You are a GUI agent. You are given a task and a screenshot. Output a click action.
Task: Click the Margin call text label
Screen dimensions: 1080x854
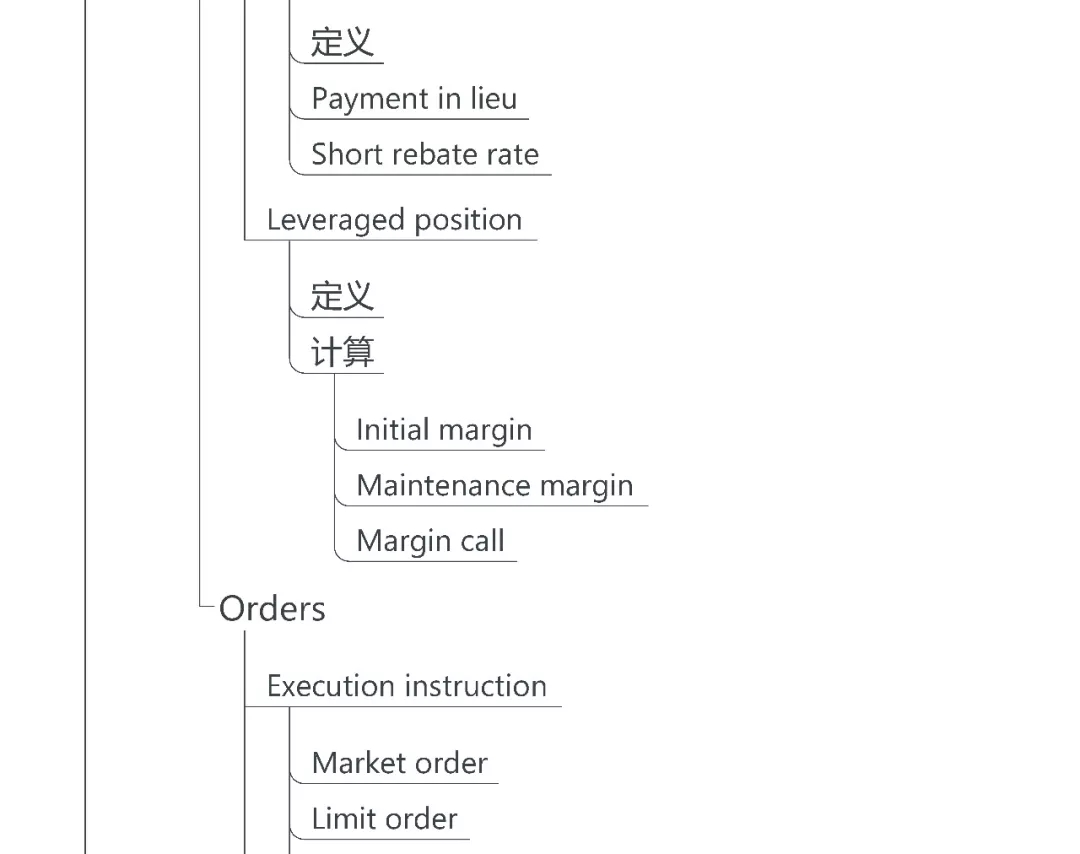(x=430, y=542)
